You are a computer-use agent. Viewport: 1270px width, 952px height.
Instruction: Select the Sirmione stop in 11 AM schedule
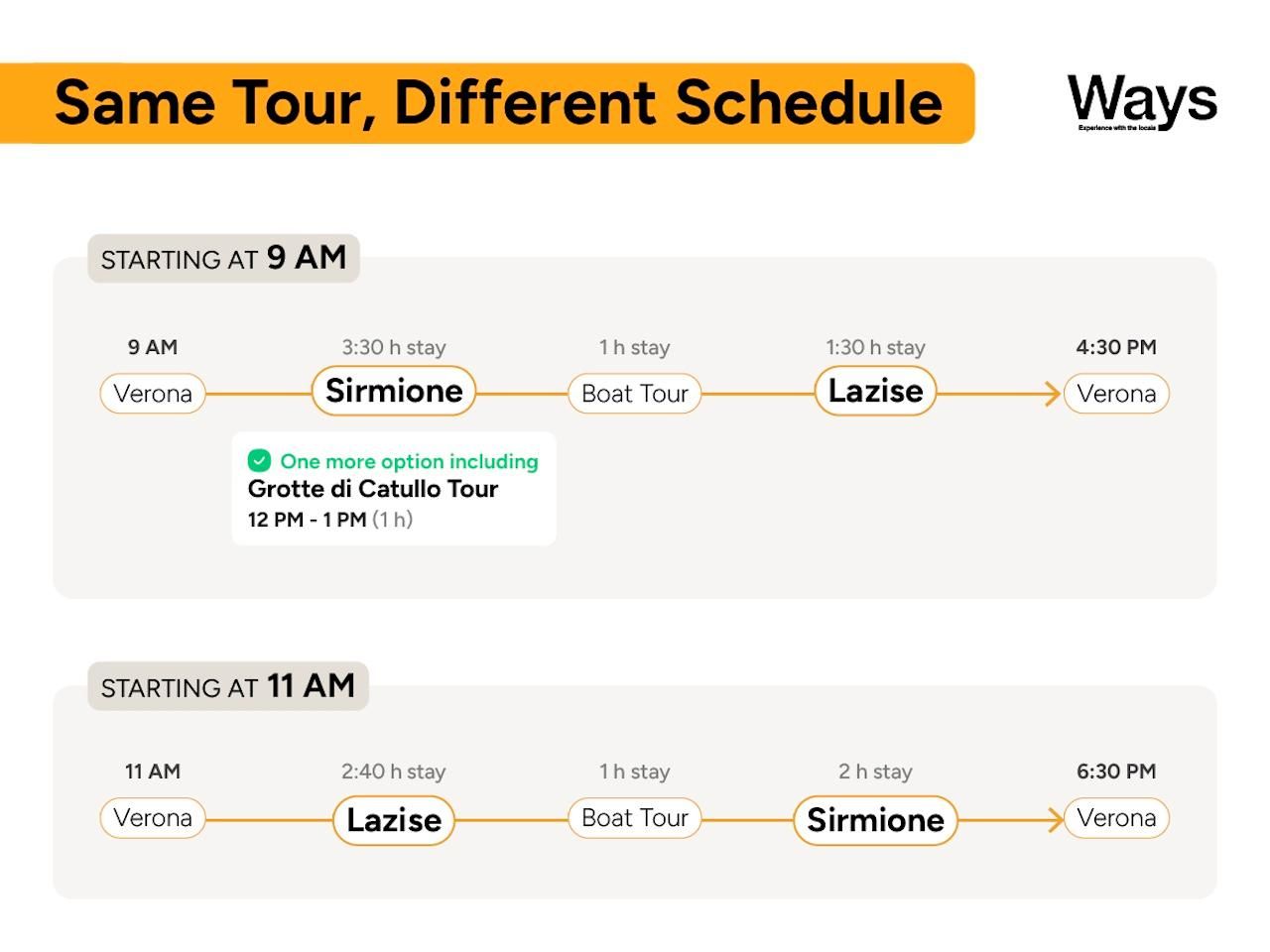point(875,820)
